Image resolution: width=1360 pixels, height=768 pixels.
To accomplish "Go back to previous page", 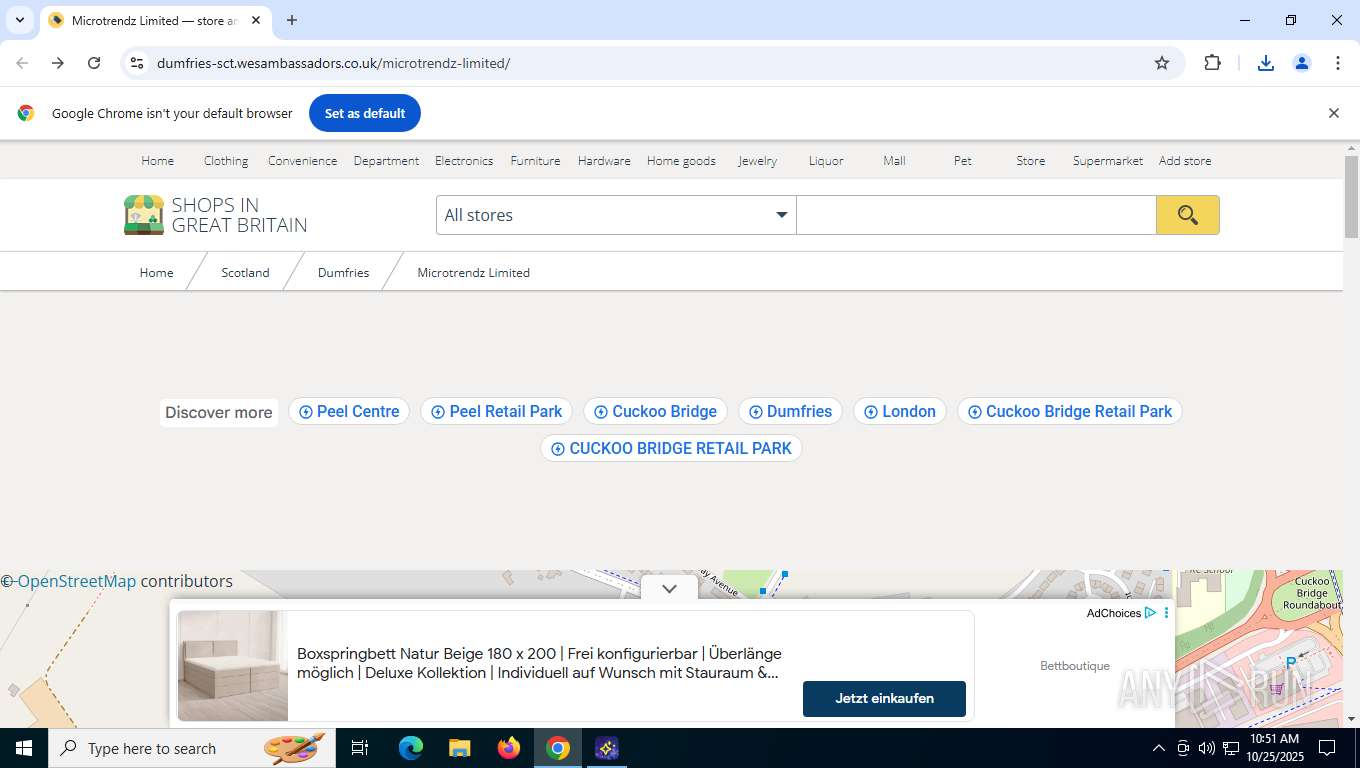I will (x=22, y=63).
